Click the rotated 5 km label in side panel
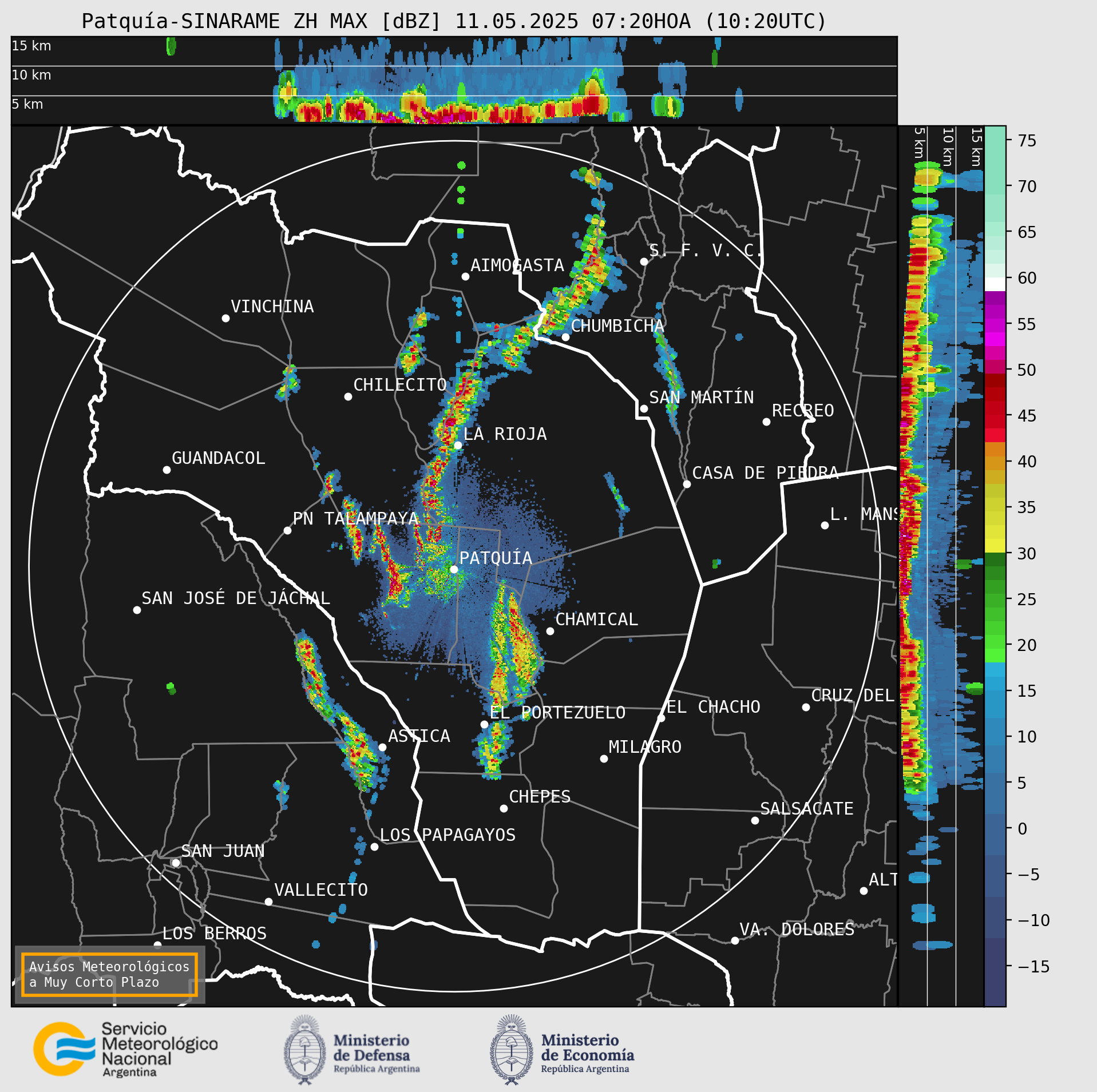This screenshot has height=1092, width=1097. click(919, 142)
